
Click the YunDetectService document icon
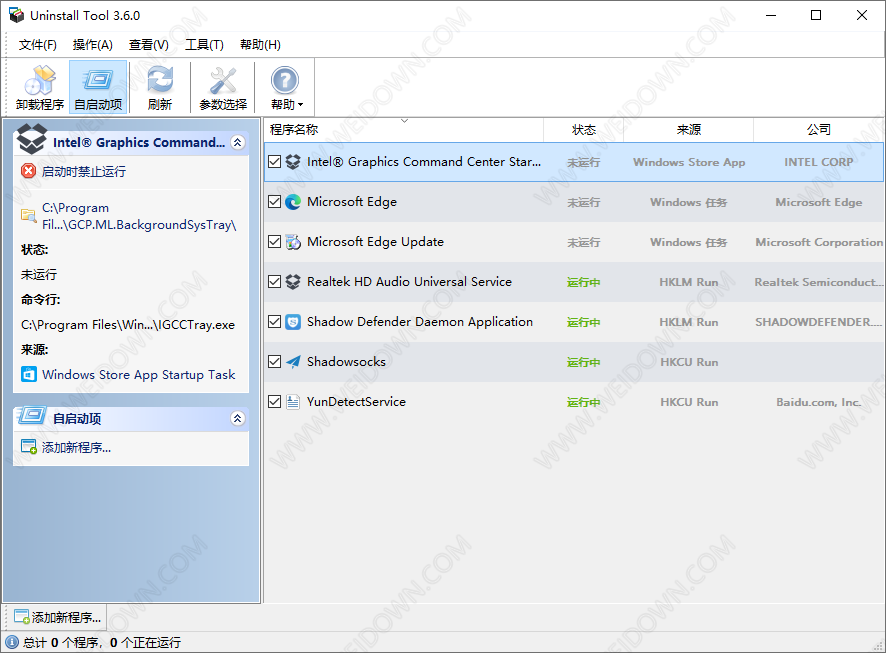pyautogui.click(x=293, y=402)
